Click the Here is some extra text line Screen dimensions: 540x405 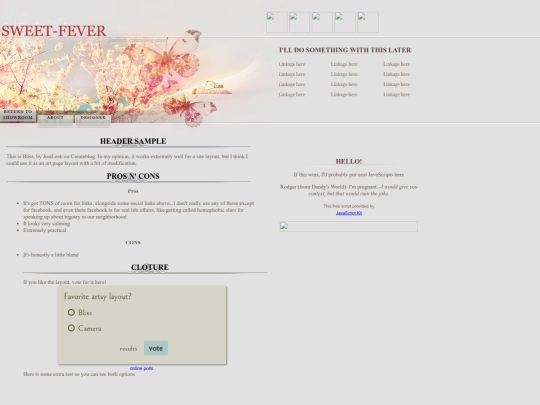79,374
